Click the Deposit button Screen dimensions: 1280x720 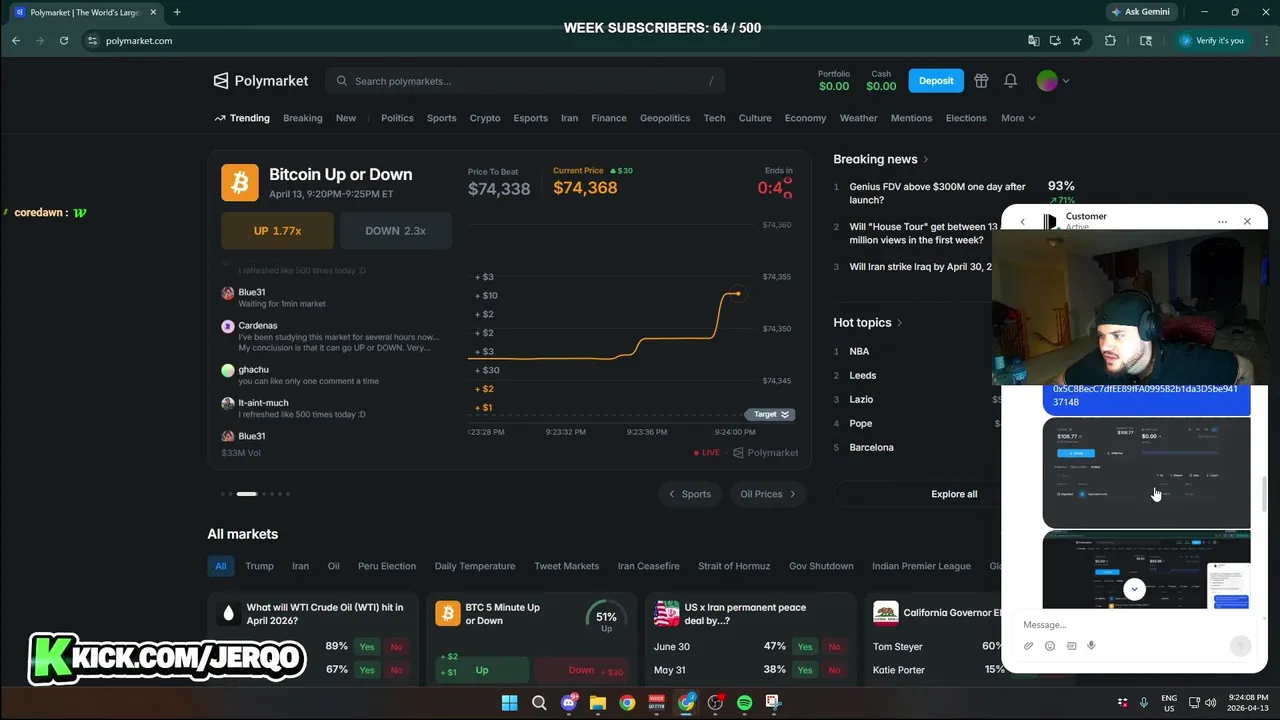[936, 81]
